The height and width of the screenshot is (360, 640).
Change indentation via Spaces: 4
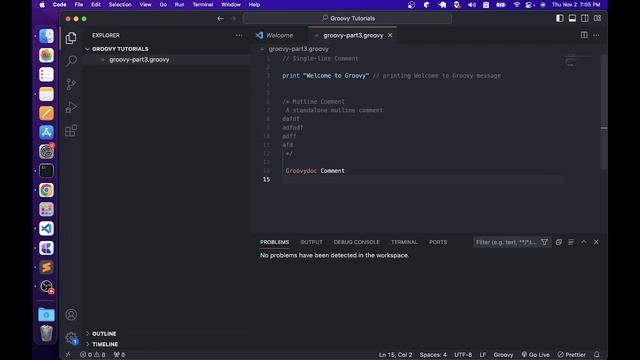coord(433,355)
